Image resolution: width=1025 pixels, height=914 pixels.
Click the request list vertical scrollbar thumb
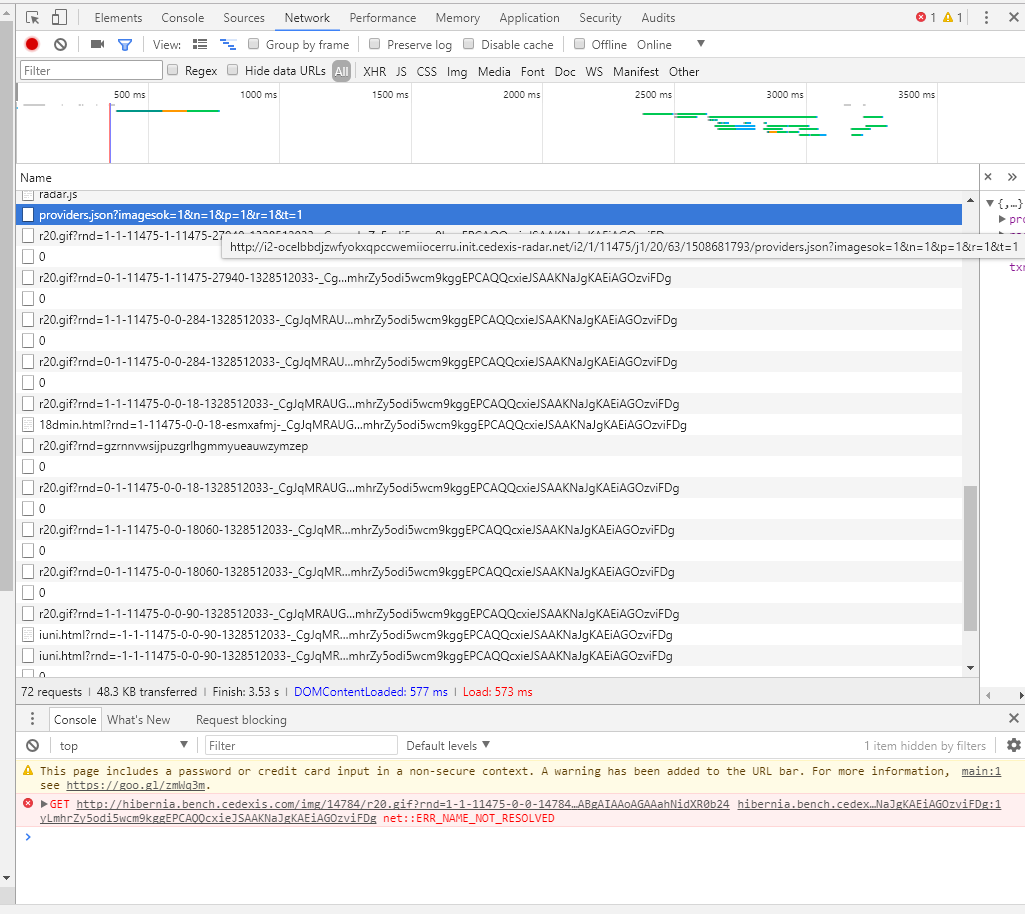[x=970, y=558]
